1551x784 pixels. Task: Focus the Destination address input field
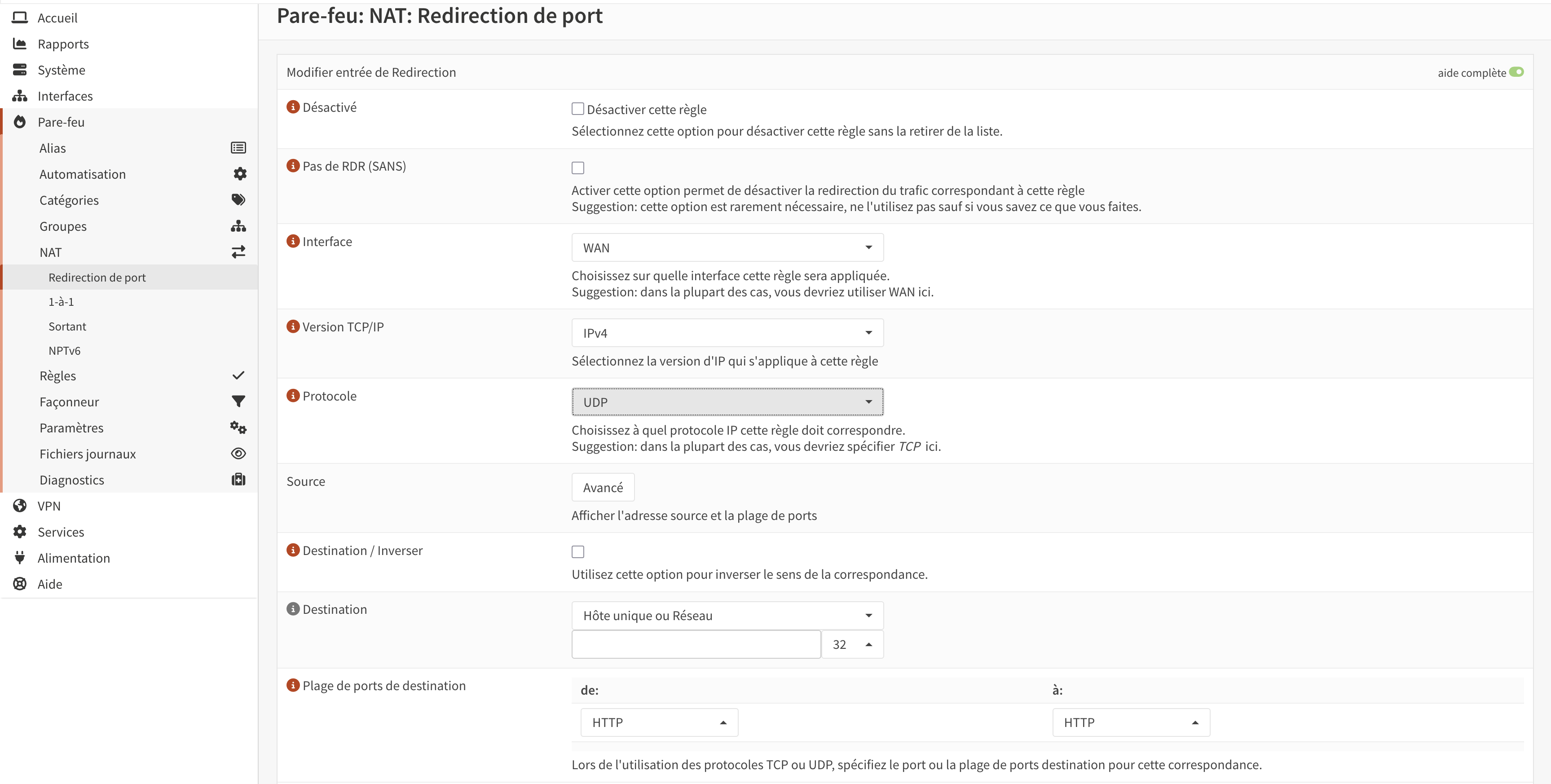click(x=696, y=644)
